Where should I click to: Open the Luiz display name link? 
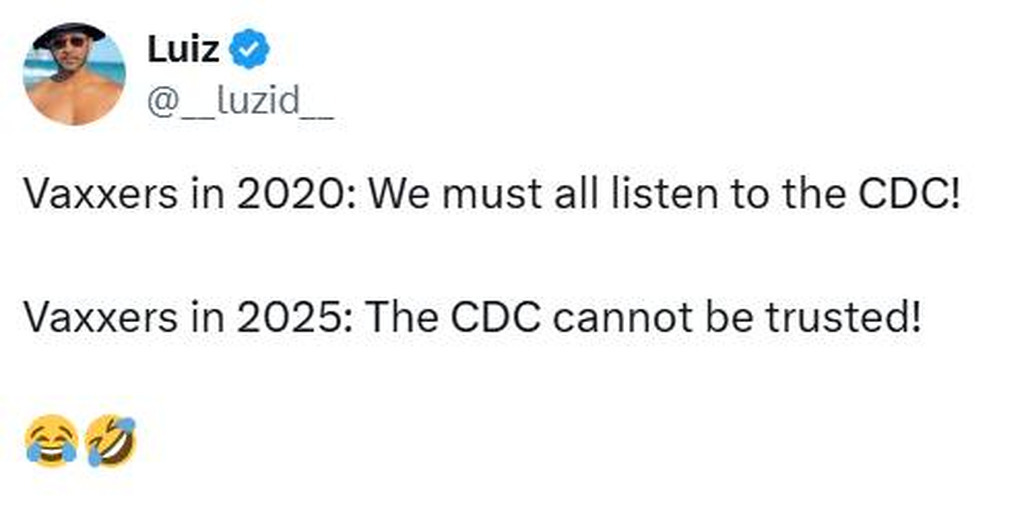183,48
